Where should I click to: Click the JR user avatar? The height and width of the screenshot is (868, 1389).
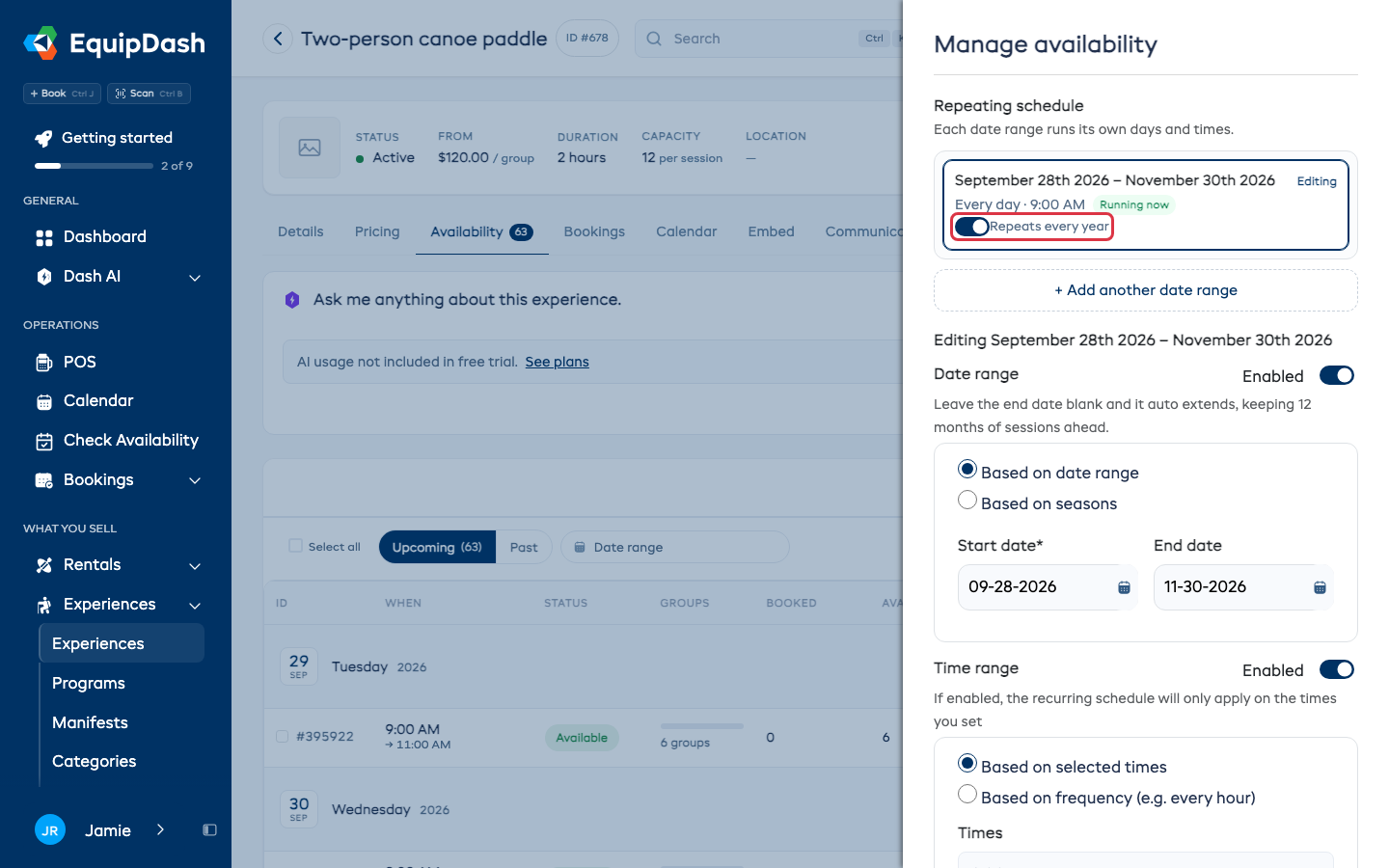click(x=50, y=829)
